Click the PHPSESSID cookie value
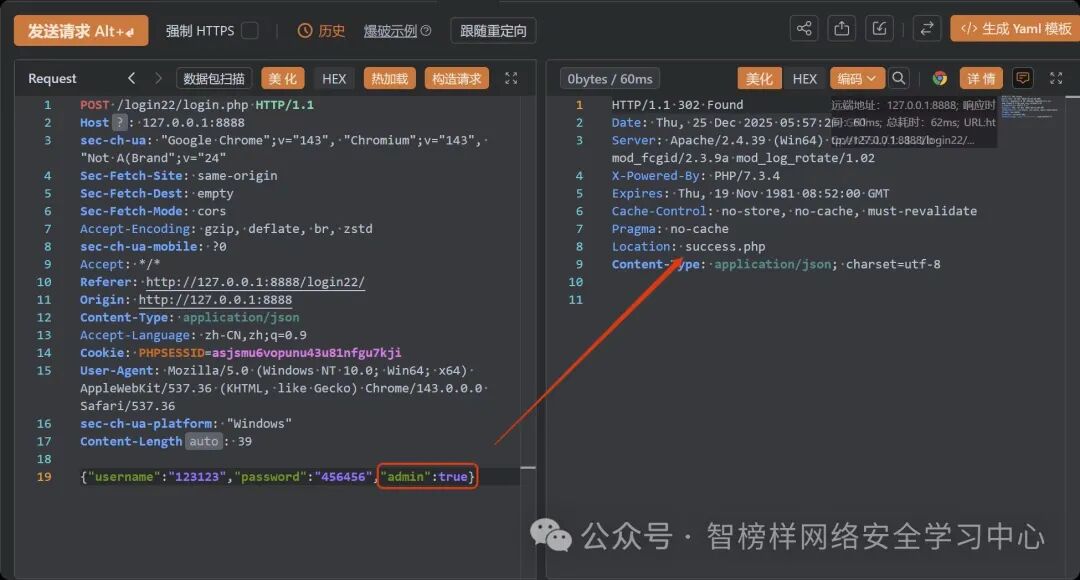 pos(307,353)
